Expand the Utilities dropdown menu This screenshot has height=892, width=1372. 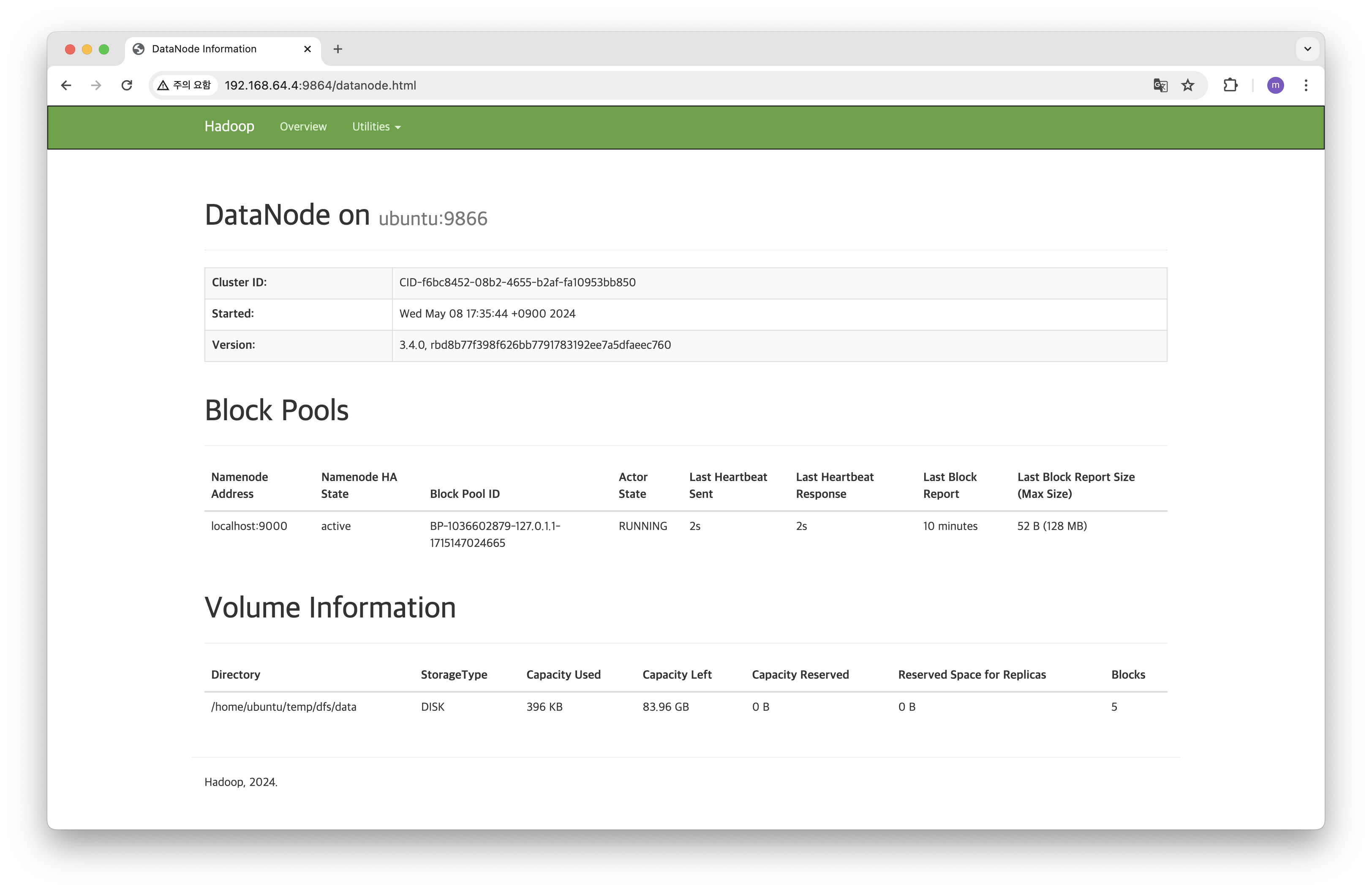[x=376, y=127]
